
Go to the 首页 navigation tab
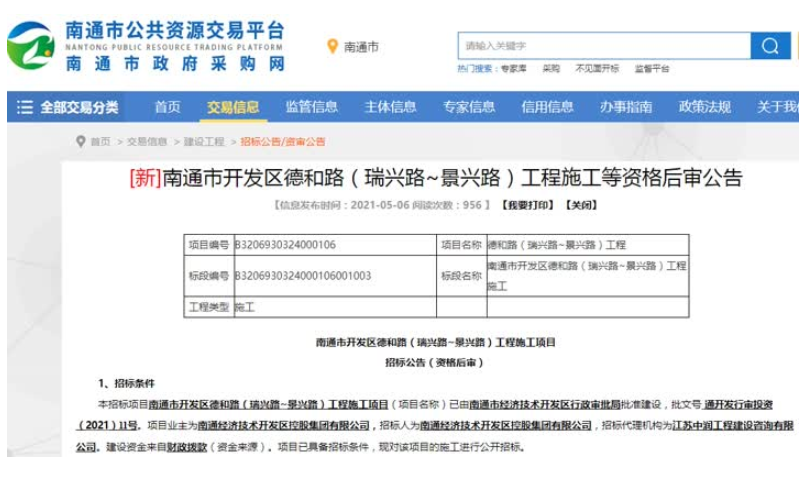167,107
